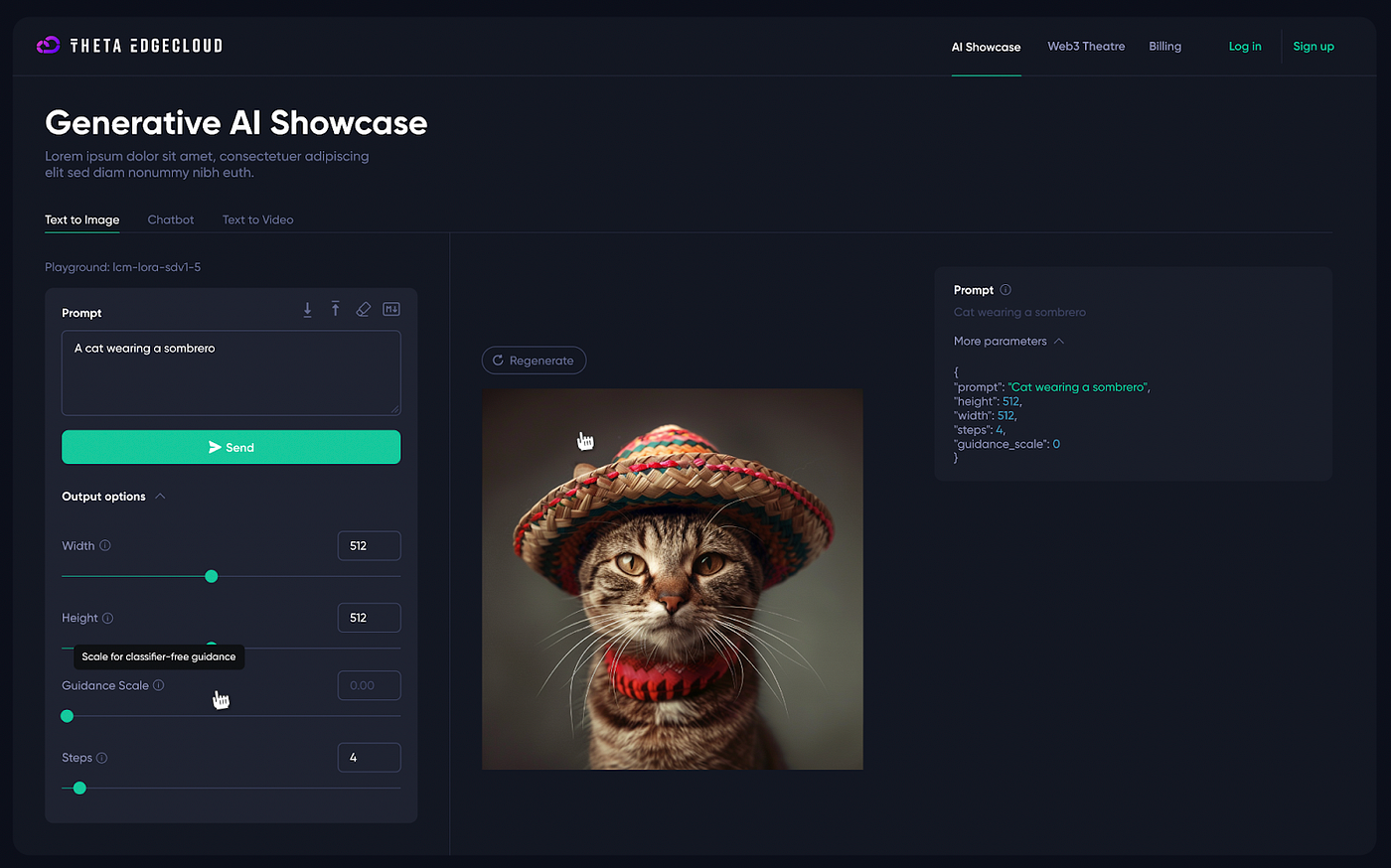Screen dimensions: 1391x868
Task: Open the Text to Video tab
Action: 258,219
